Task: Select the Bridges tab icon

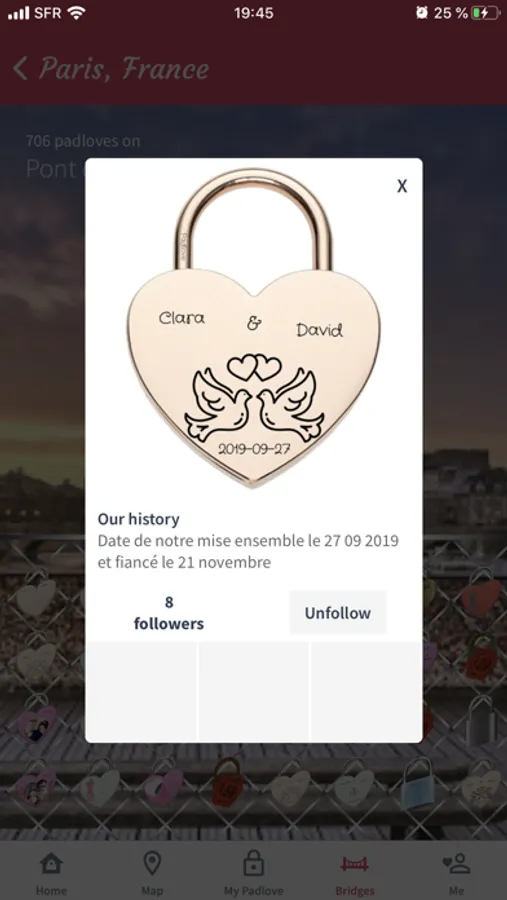Action: [x=355, y=863]
